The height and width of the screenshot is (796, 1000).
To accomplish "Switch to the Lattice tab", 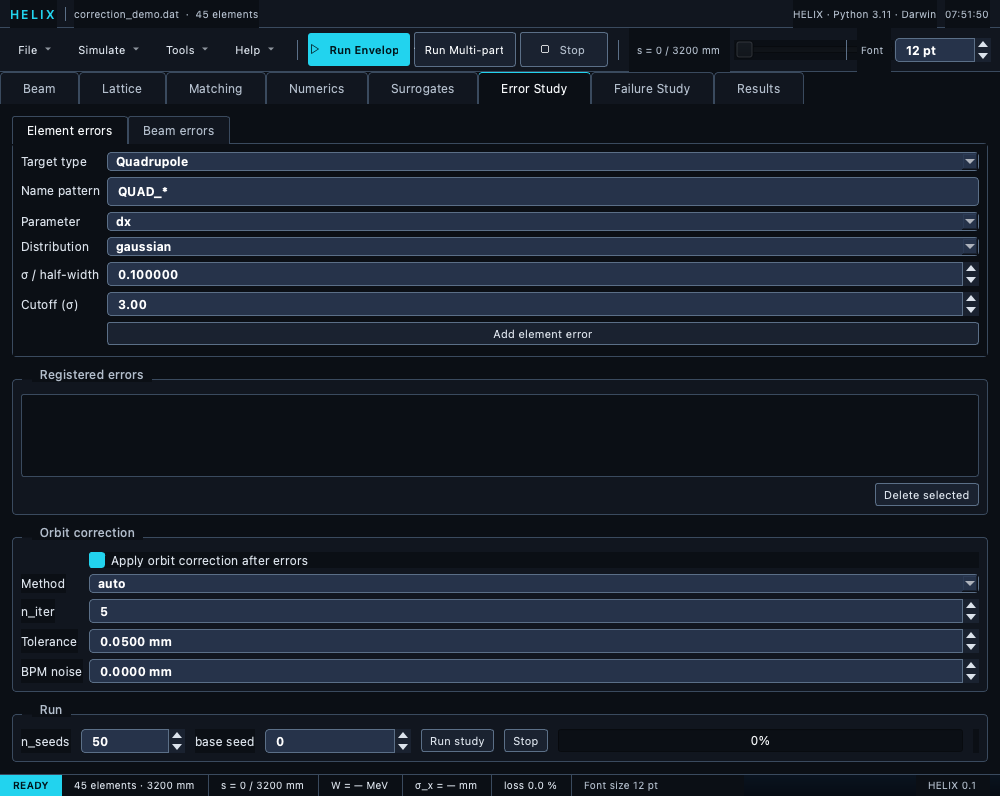I will click(122, 89).
